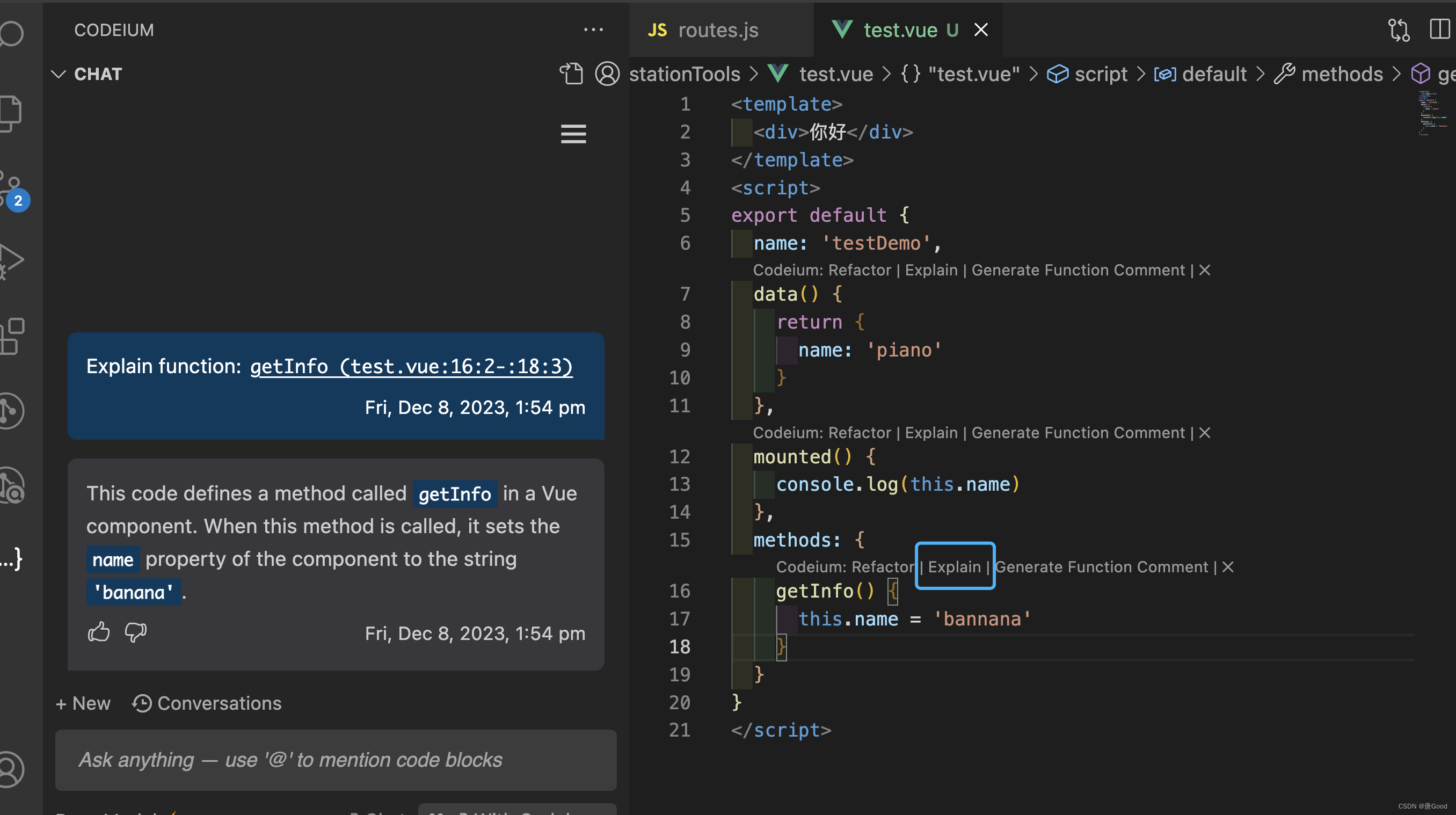Click Generate Function Comment above mounted()
1456x815 pixels.
[1078, 432]
